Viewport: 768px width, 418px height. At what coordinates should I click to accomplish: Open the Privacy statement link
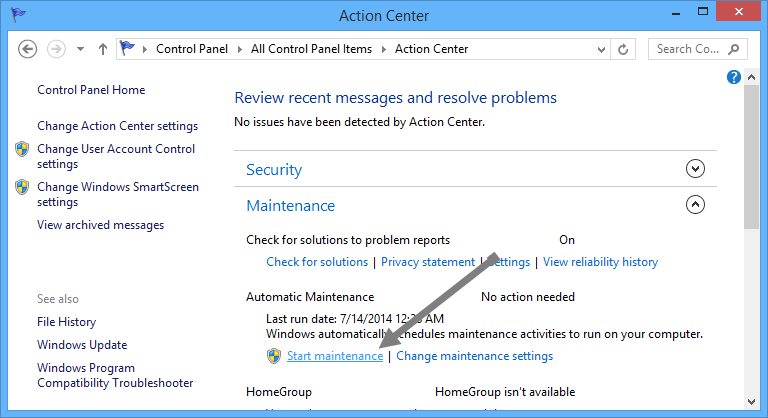pos(428,262)
